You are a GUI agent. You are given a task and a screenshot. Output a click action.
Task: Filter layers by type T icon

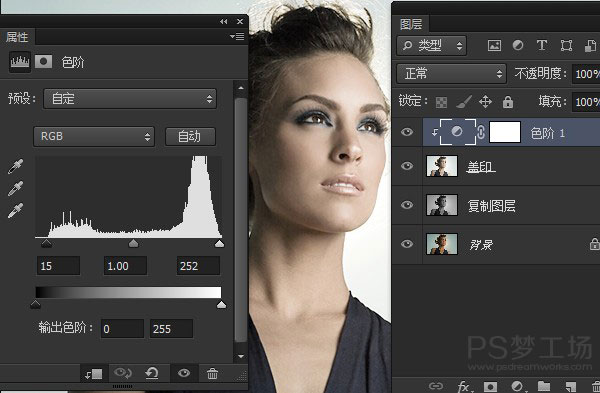(541, 45)
